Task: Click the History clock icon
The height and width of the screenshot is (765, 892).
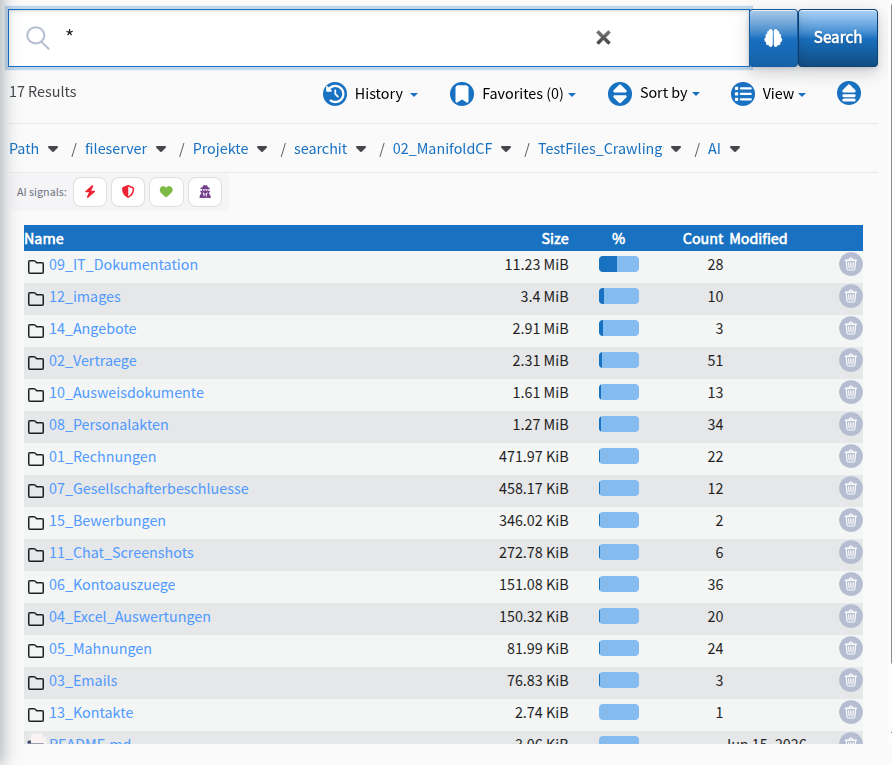Action: [334, 94]
